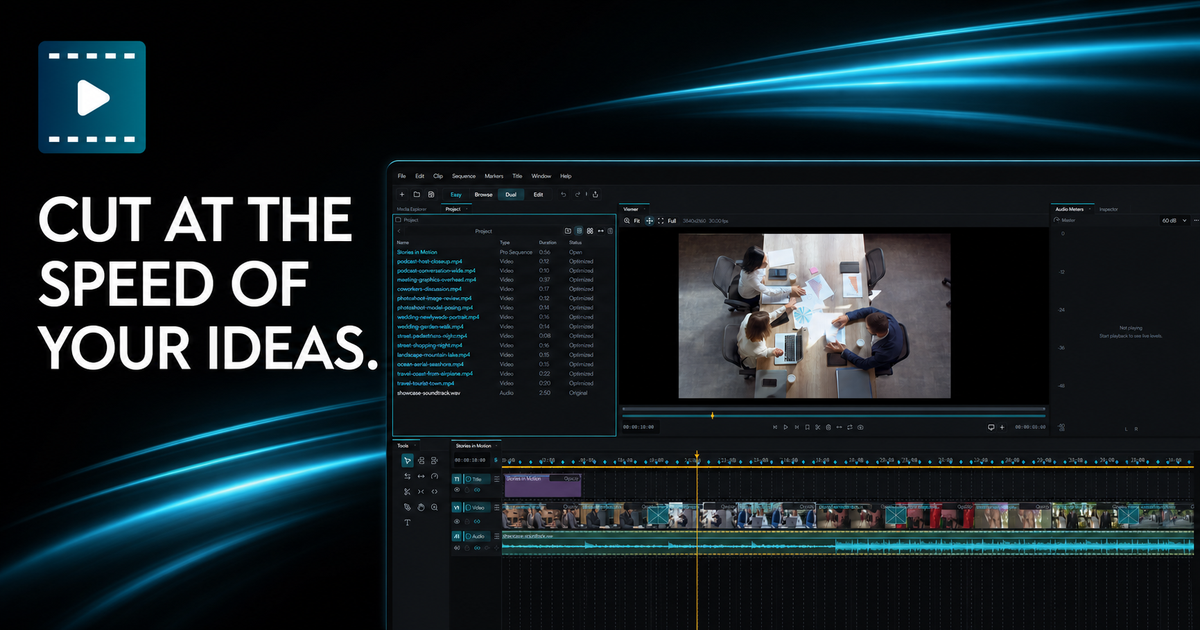Open the Sequence menu
1200x630 pixels.
click(x=464, y=176)
